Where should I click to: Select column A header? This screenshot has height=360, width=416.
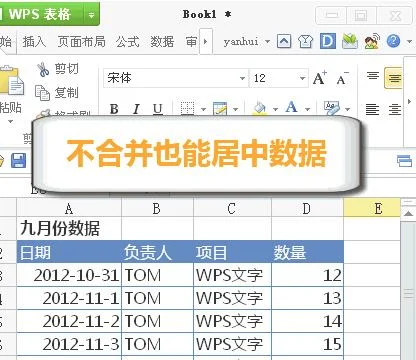pos(69,208)
